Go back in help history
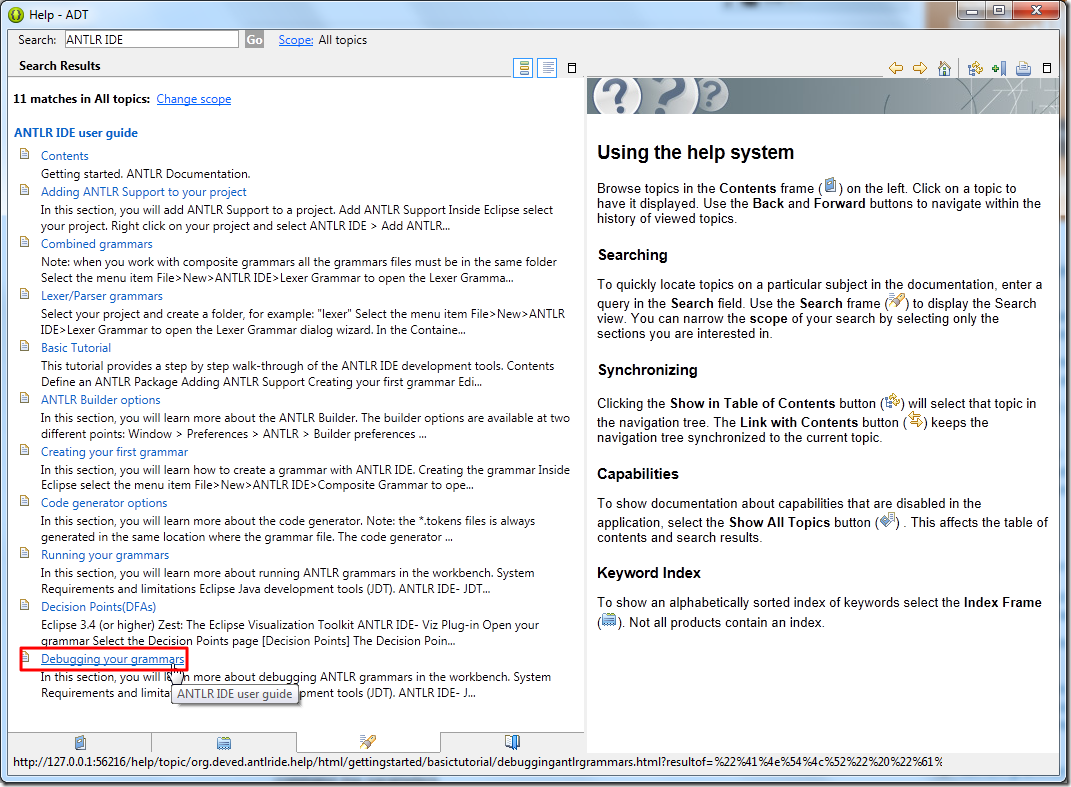 click(x=895, y=68)
